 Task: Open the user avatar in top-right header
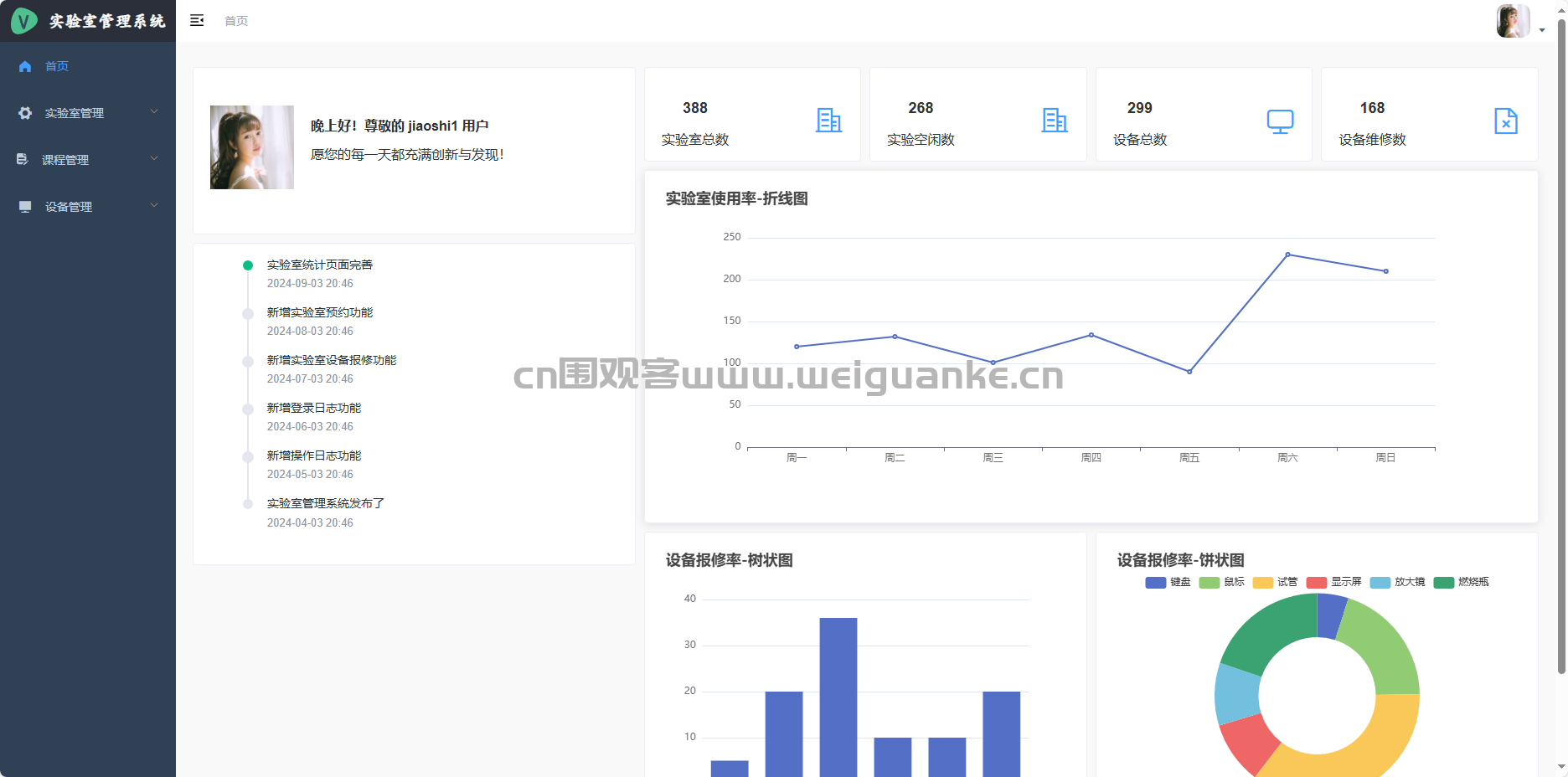click(1513, 21)
